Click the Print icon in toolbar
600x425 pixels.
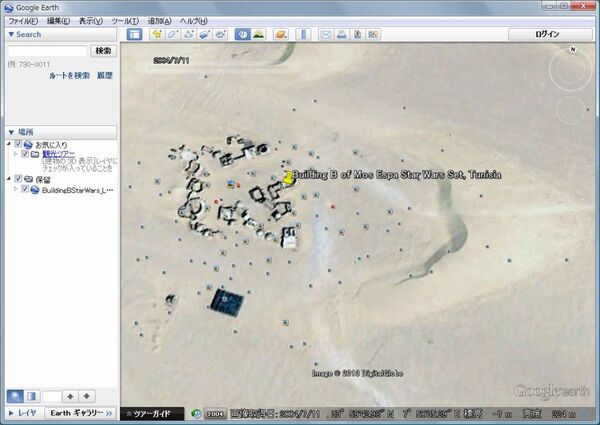coord(341,34)
